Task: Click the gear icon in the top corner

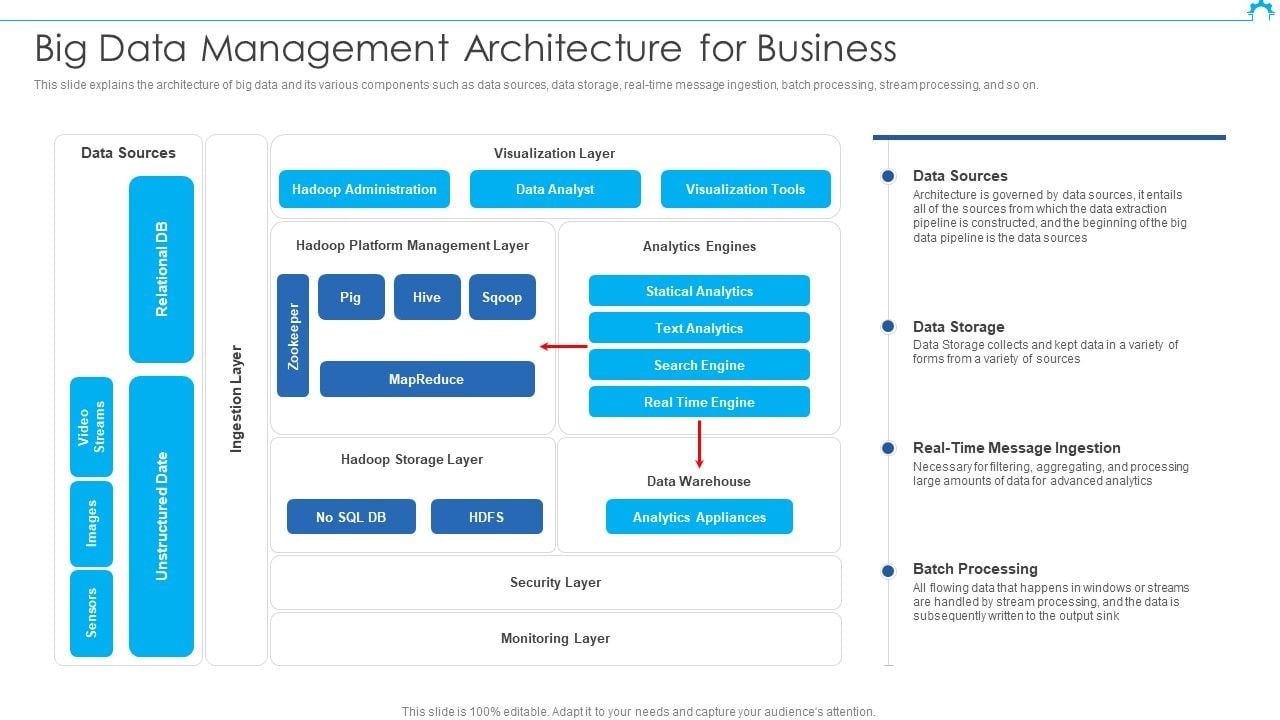Action: tap(1262, 10)
